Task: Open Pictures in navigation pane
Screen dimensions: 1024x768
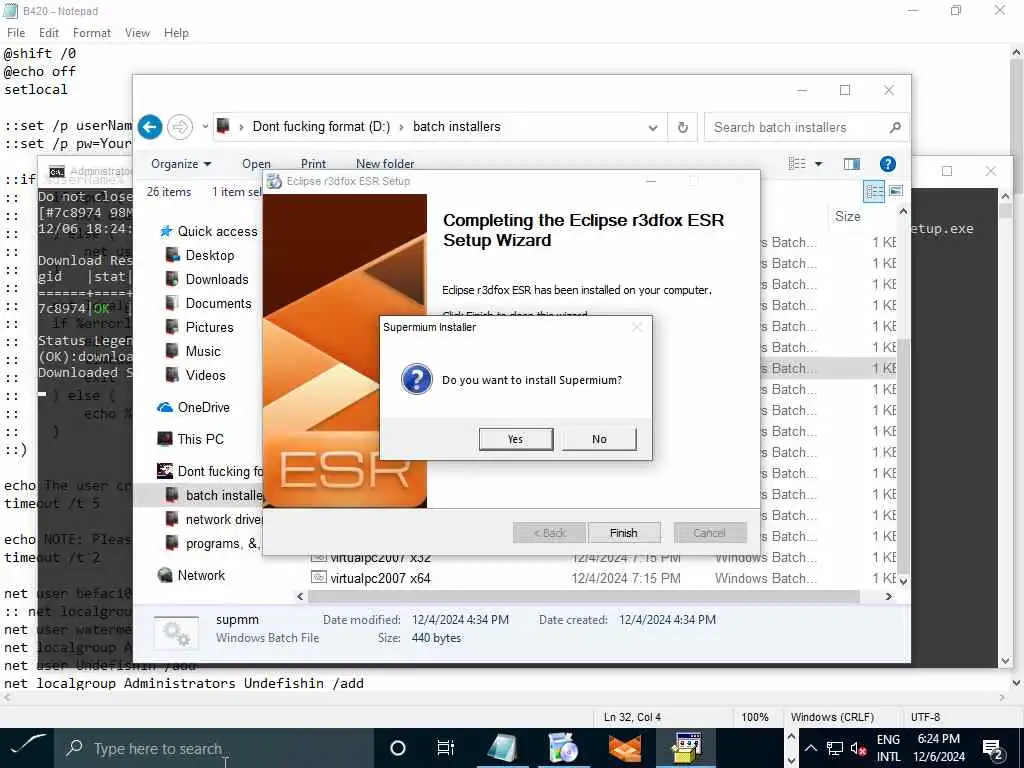Action: click(x=201, y=327)
